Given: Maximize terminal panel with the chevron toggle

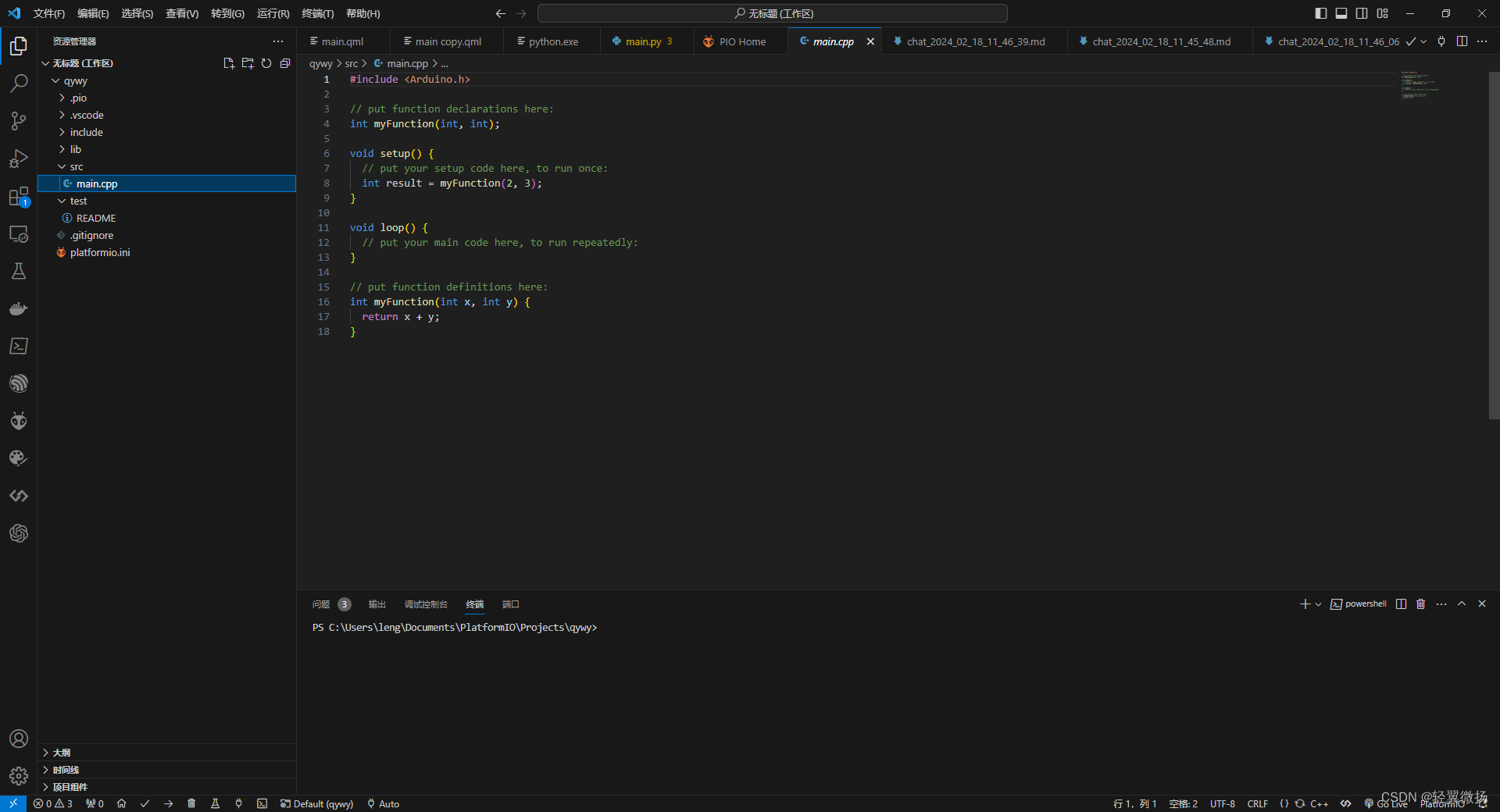Looking at the screenshot, I should pos(1462,604).
